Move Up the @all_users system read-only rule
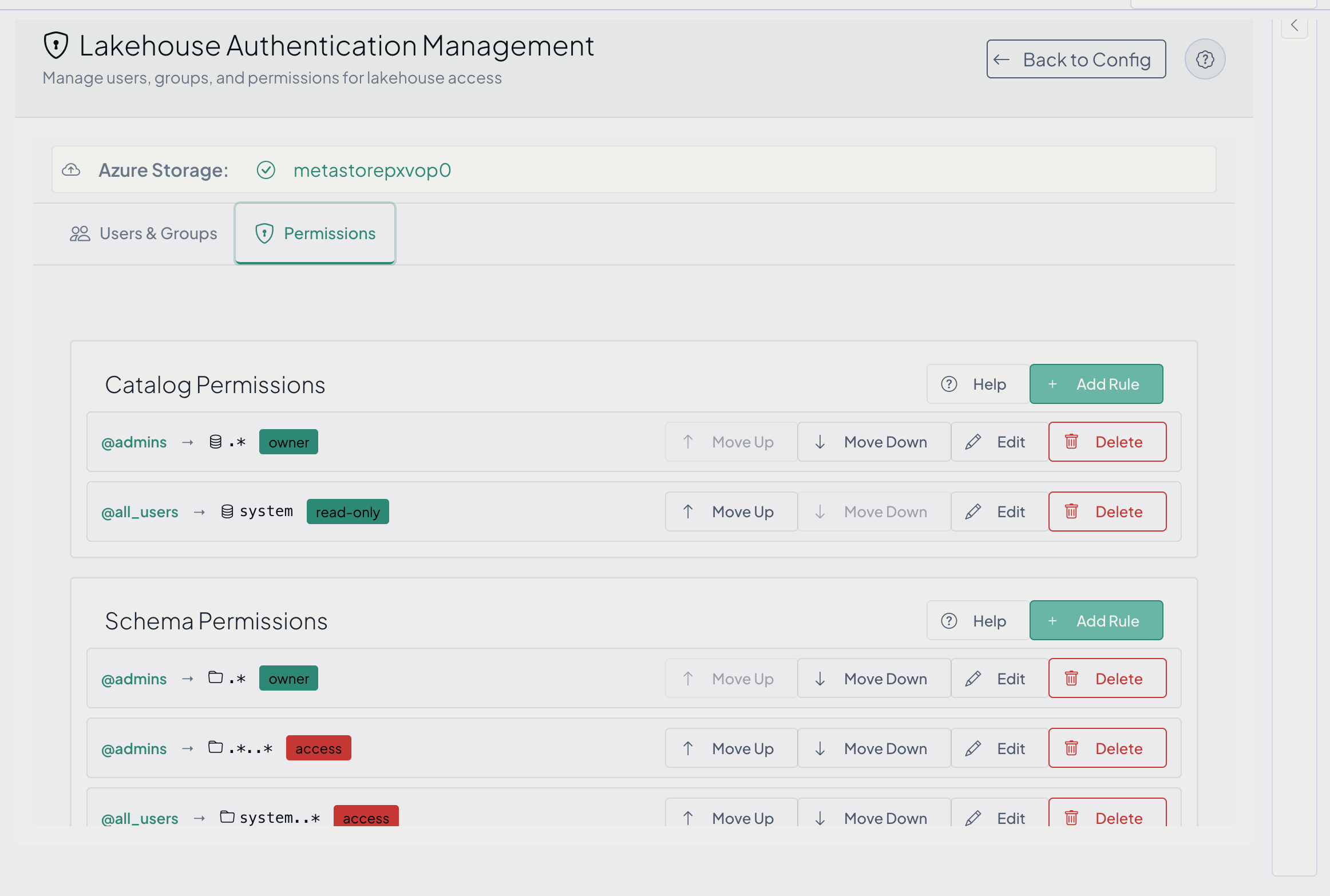The width and height of the screenshot is (1330, 896). point(731,512)
